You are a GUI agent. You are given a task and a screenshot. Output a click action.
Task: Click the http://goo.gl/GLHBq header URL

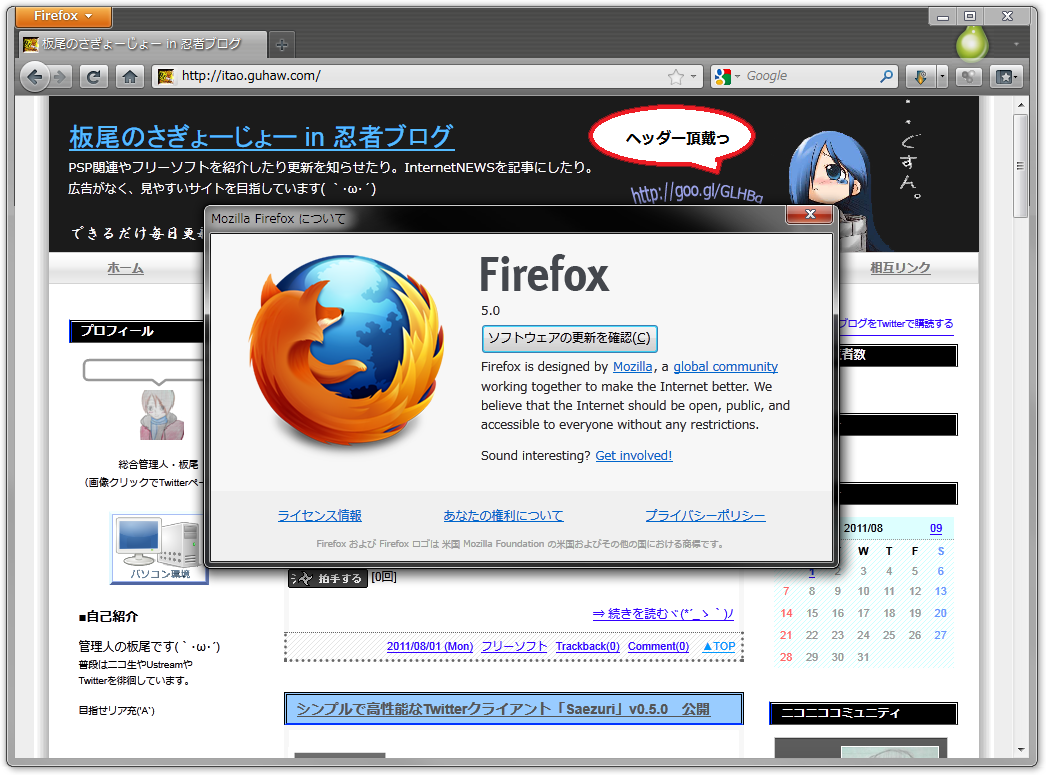pyautogui.click(x=696, y=193)
